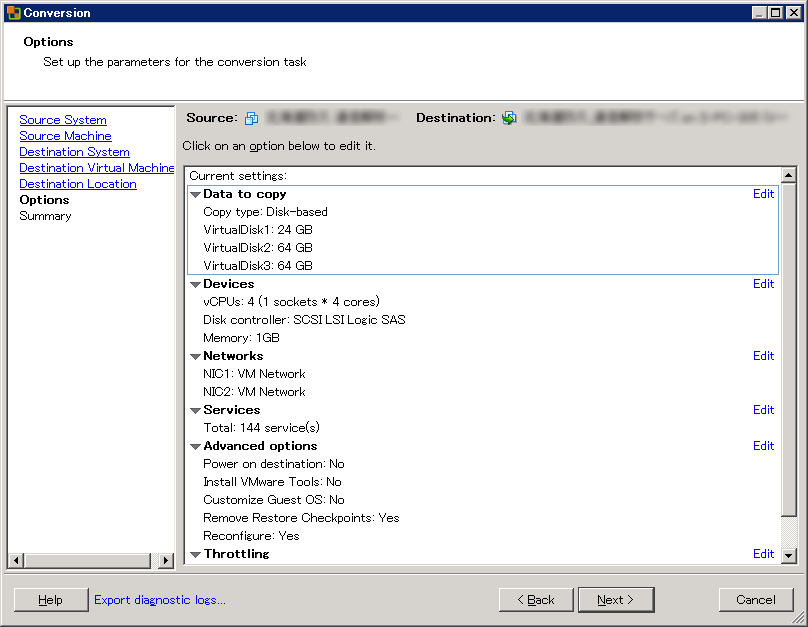Export diagnostic logs

[x=160, y=600]
